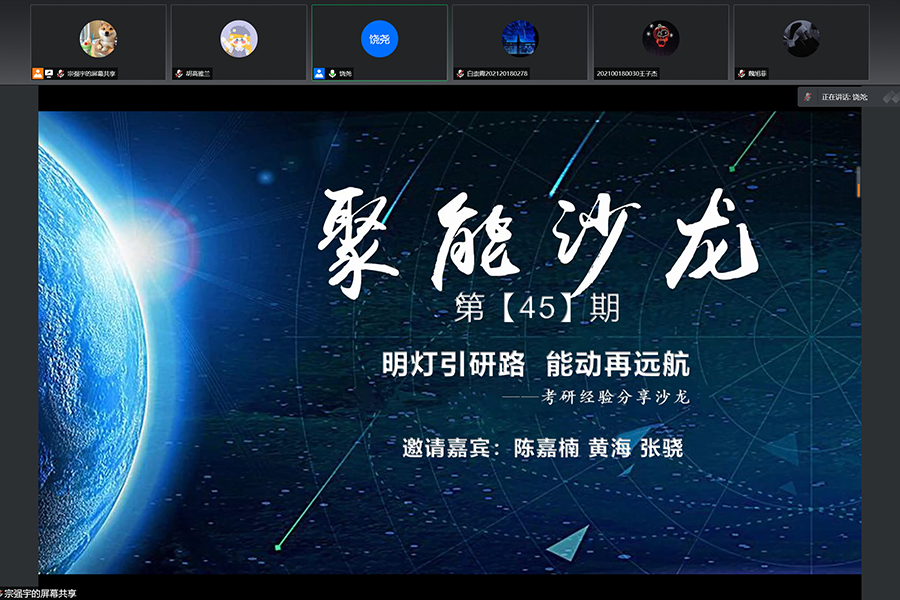Viewport: 900px width, 600px height.
Task: Select 胡高雅兰's cartoon avatar
Action: click(239, 39)
